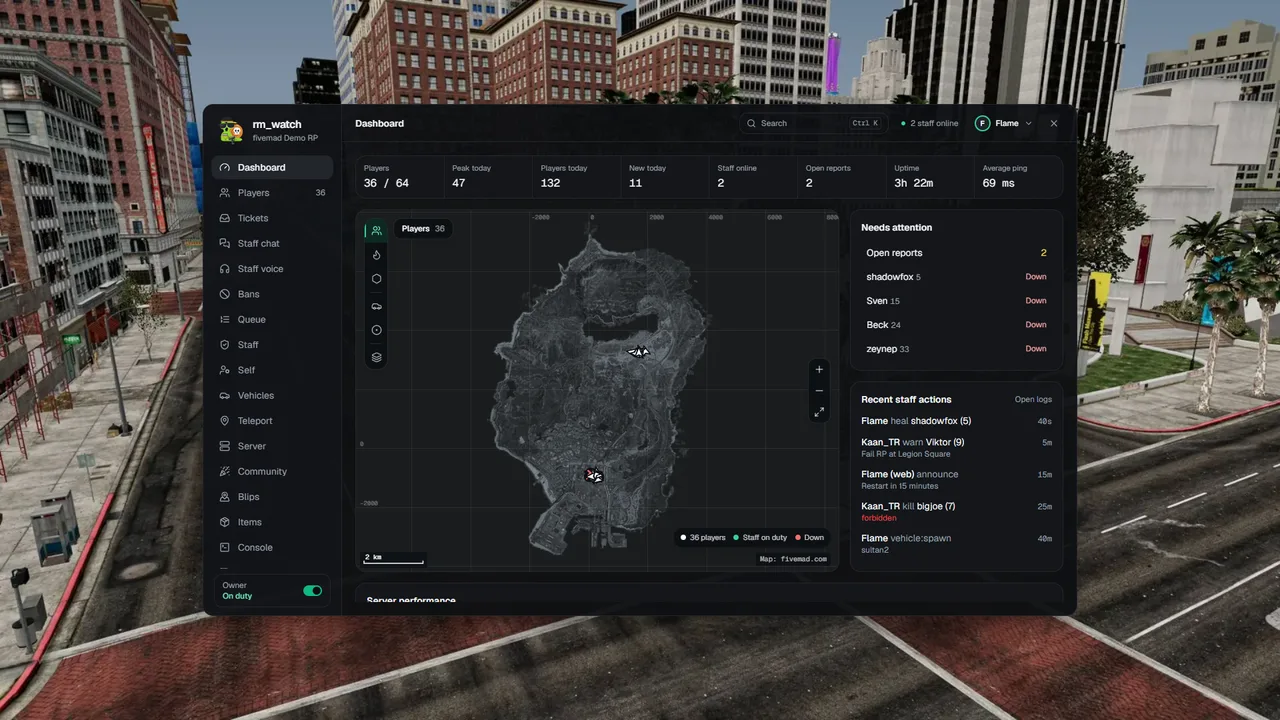Open Staff chat in the sidebar
This screenshot has width=1280, height=720.
coord(273,244)
